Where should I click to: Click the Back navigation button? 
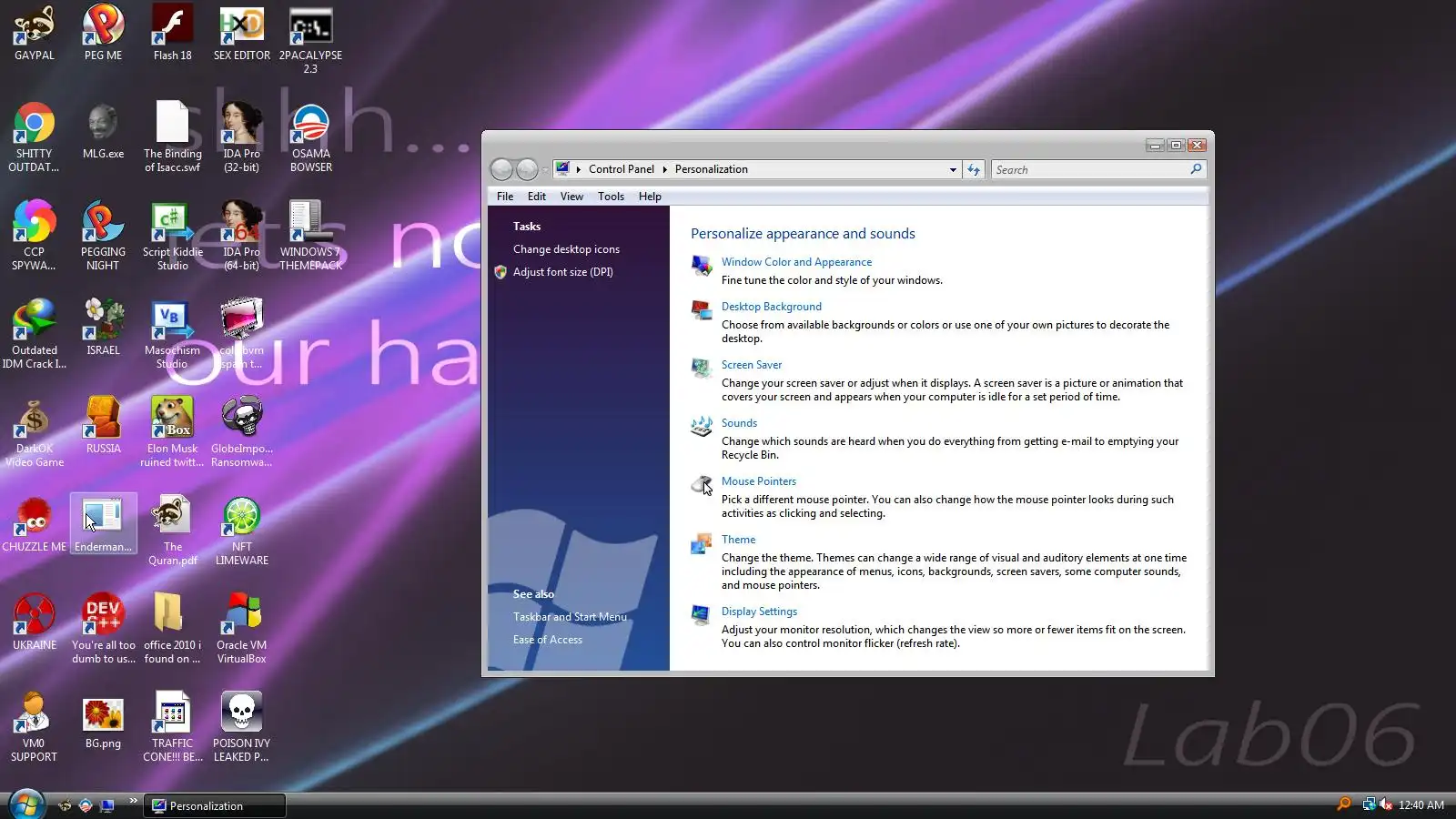pos(501,169)
